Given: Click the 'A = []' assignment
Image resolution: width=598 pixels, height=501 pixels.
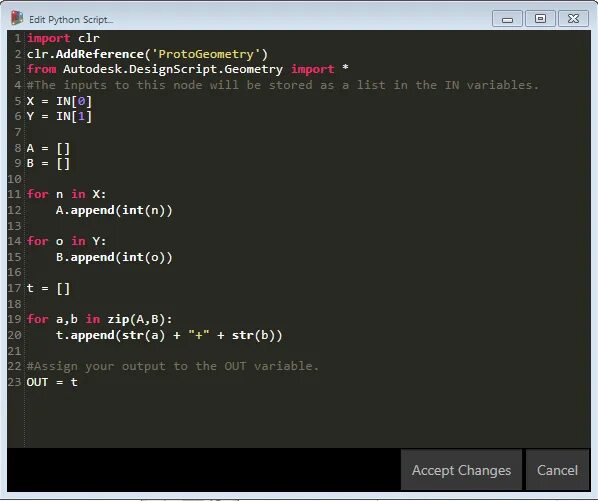Looking at the screenshot, I should click(48, 148).
